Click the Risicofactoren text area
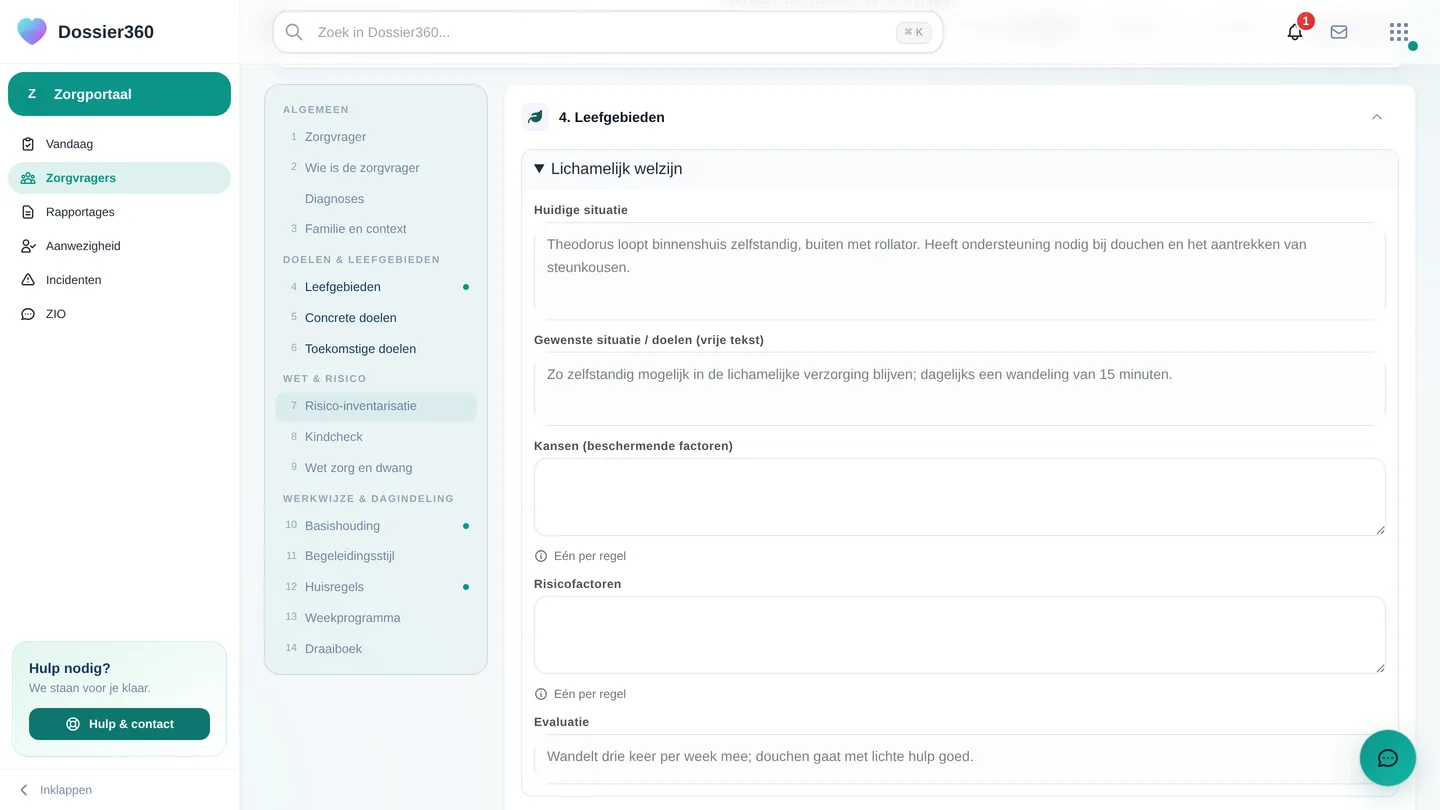The height and width of the screenshot is (810, 1440). click(x=960, y=635)
